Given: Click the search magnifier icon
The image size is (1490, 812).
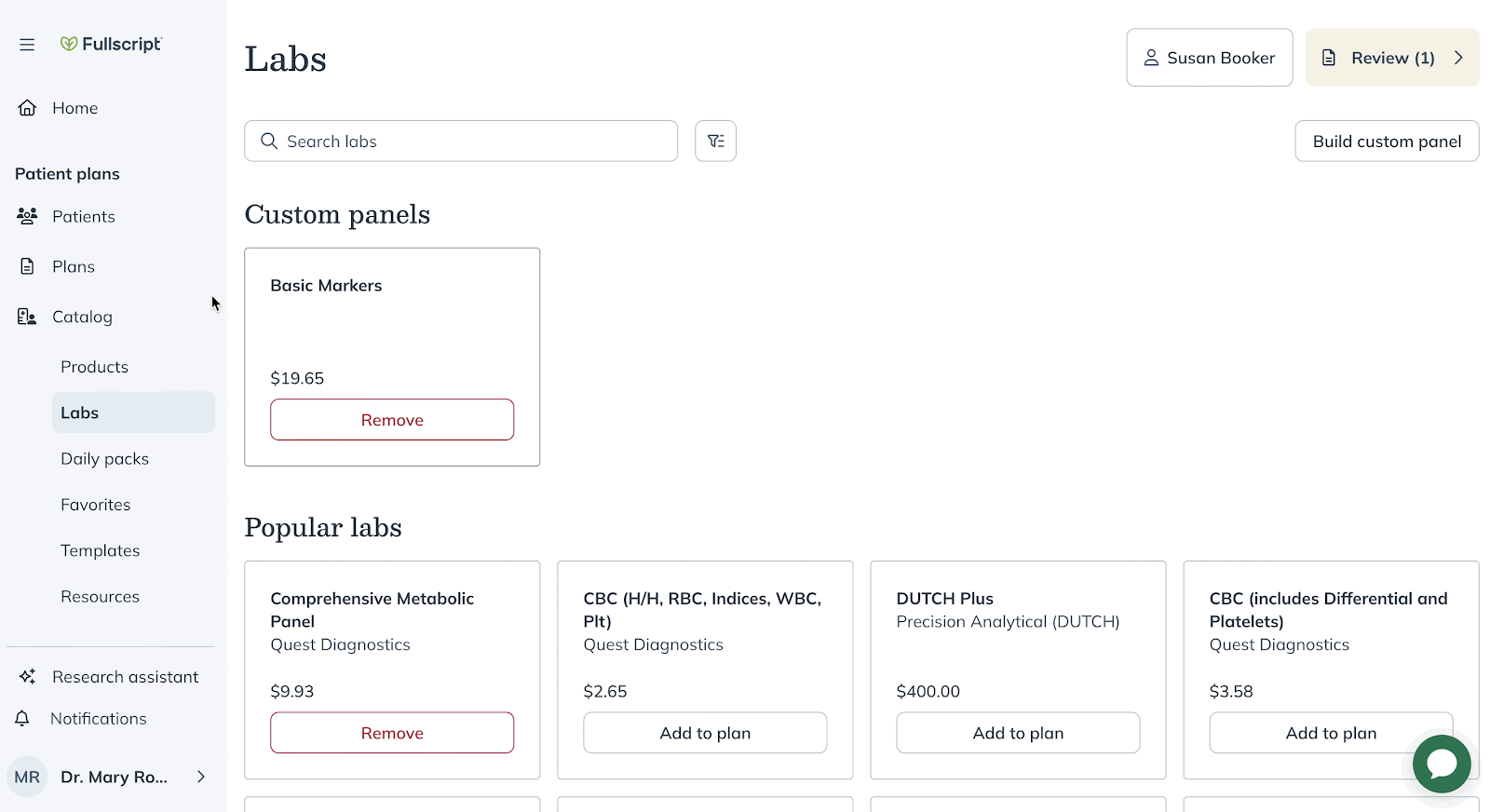Looking at the screenshot, I should click(x=269, y=141).
